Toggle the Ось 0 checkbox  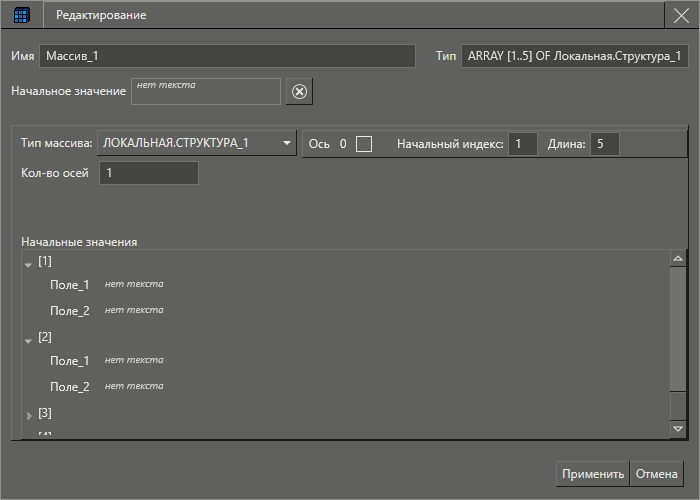click(x=364, y=144)
